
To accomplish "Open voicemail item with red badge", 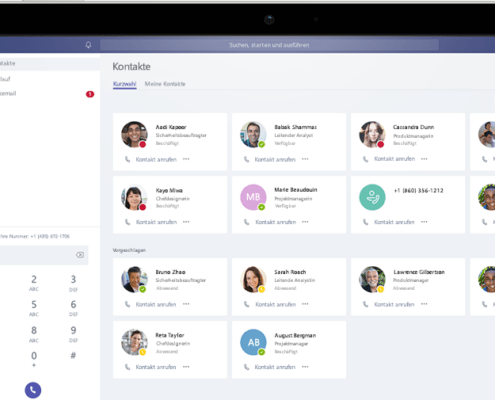I will click(47, 94).
